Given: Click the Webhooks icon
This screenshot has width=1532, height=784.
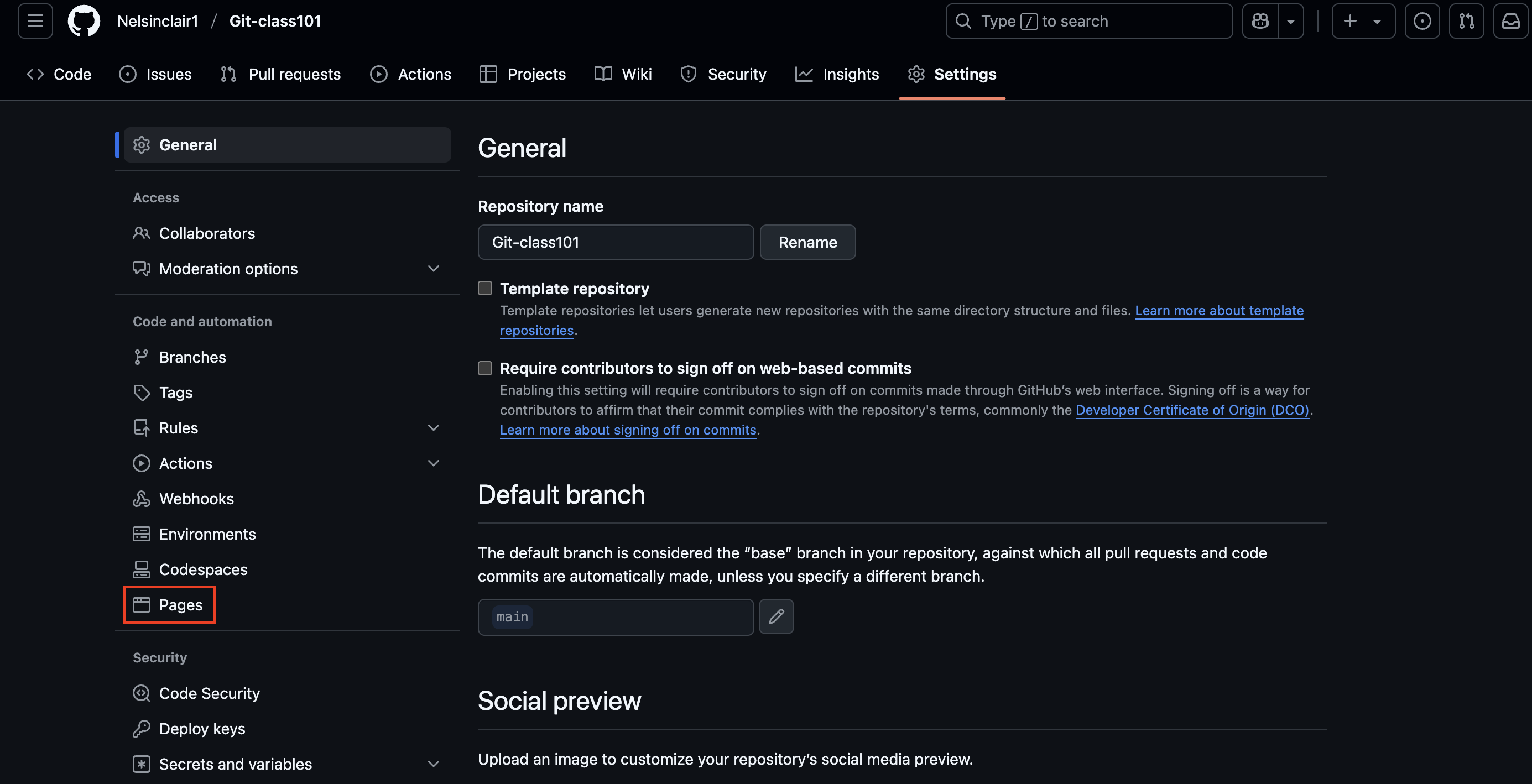Looking at the screenshot, I should (x=142, y=499).
